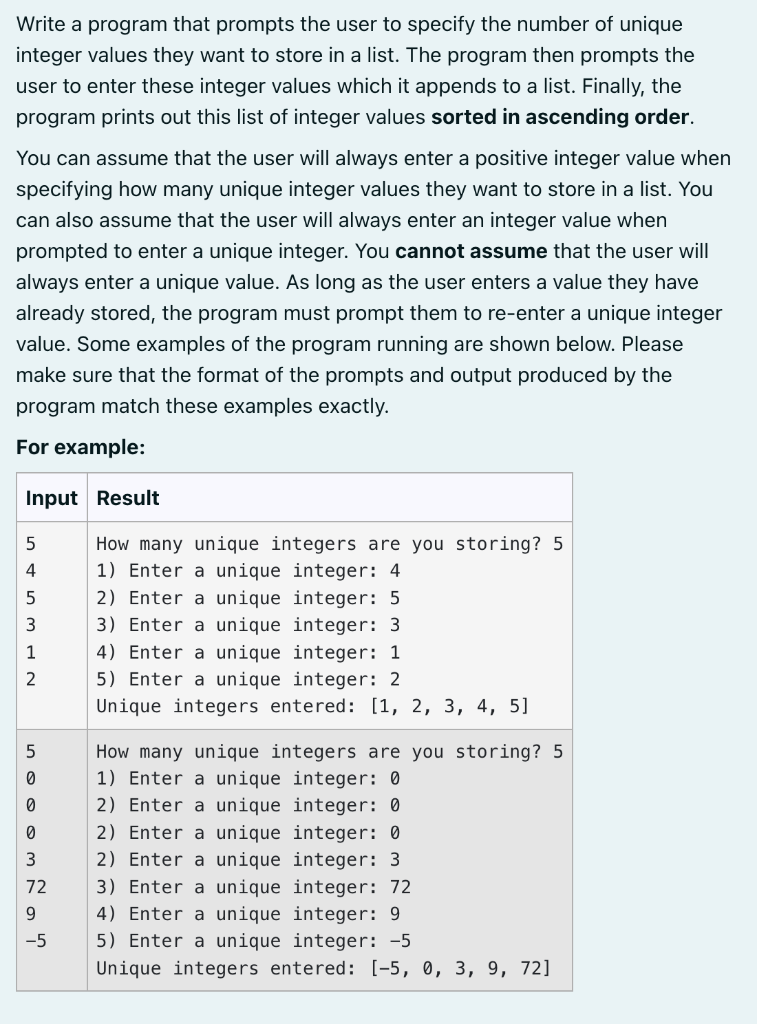This screenshot has width=757, height=1024.
Task: Click '3) Enter a unique integer: 72' line
Action: [253, 887]
